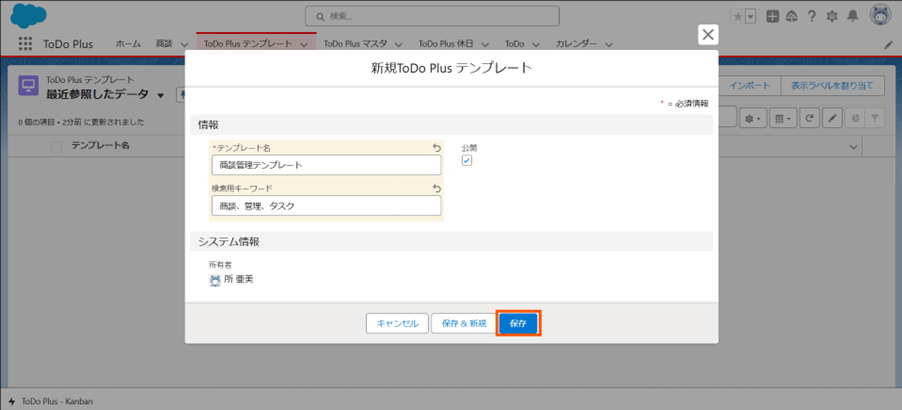Click the global 検索 search box

coord(432,17)
